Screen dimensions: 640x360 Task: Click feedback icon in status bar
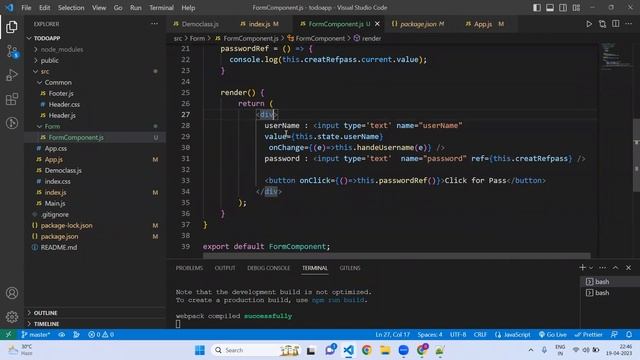pyautogui.click(x=614, y=334)
